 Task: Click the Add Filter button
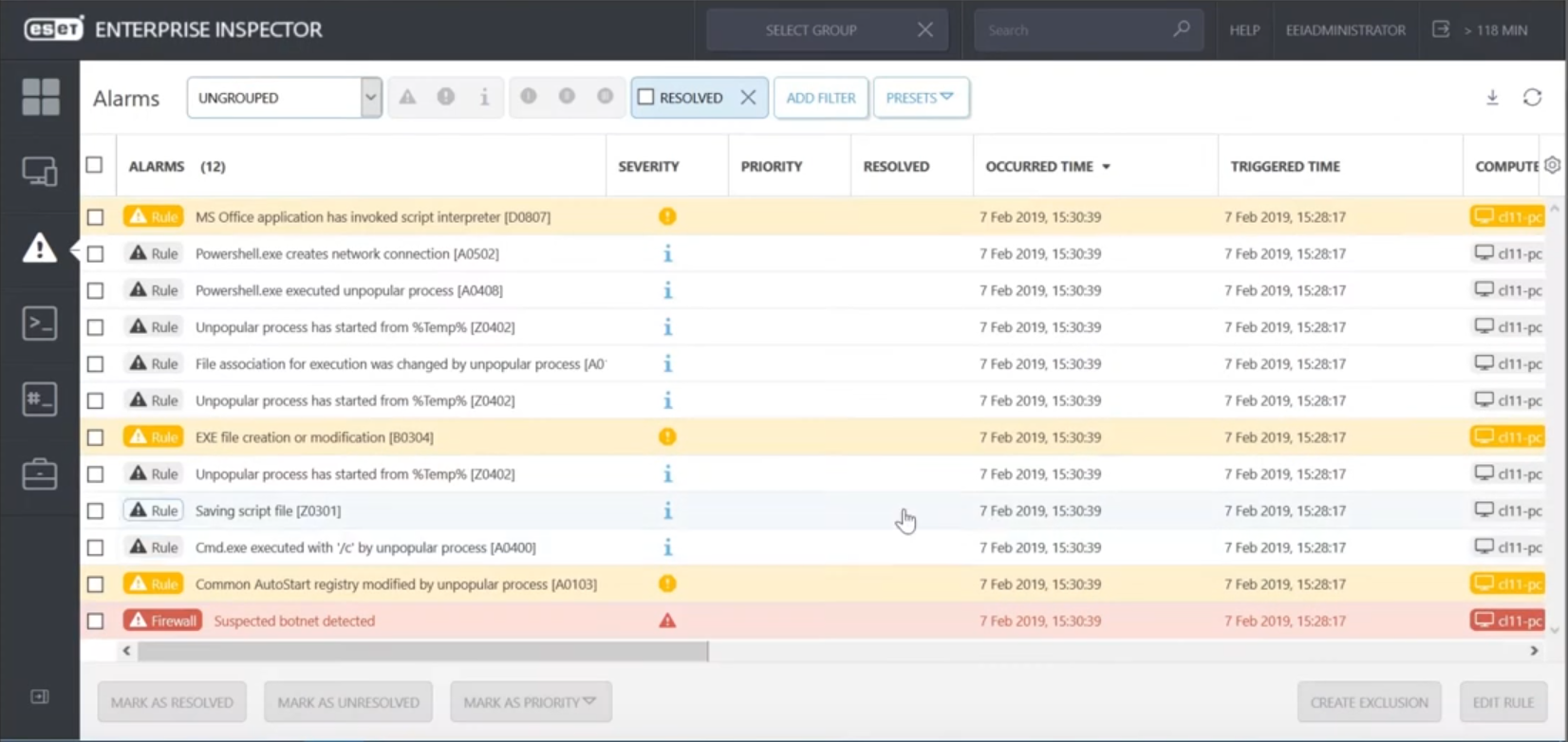(x=820, y=98)
